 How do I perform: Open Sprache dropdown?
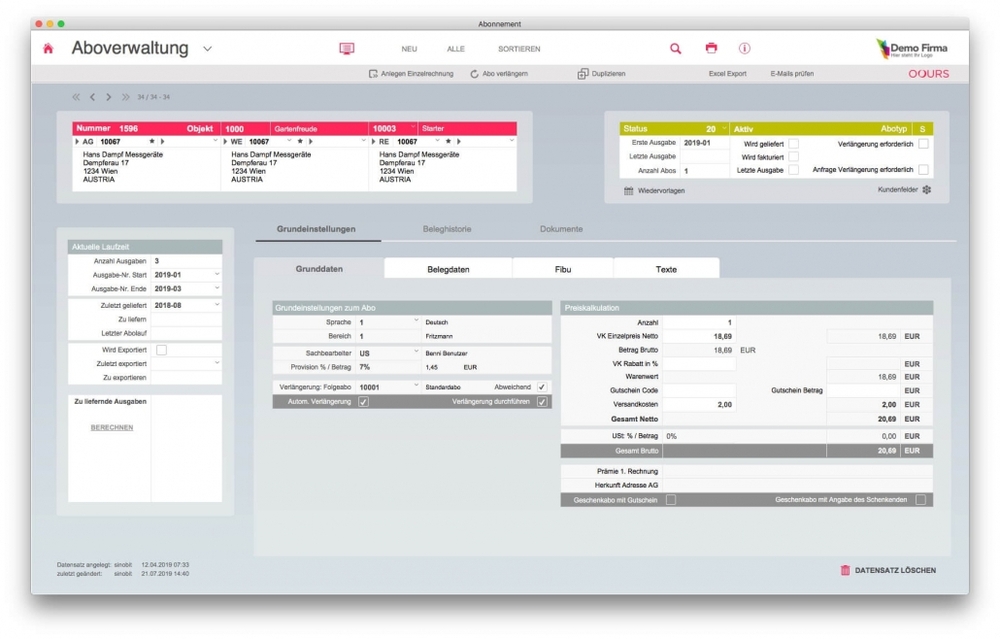pyautogui.click(x=416, y=321)
